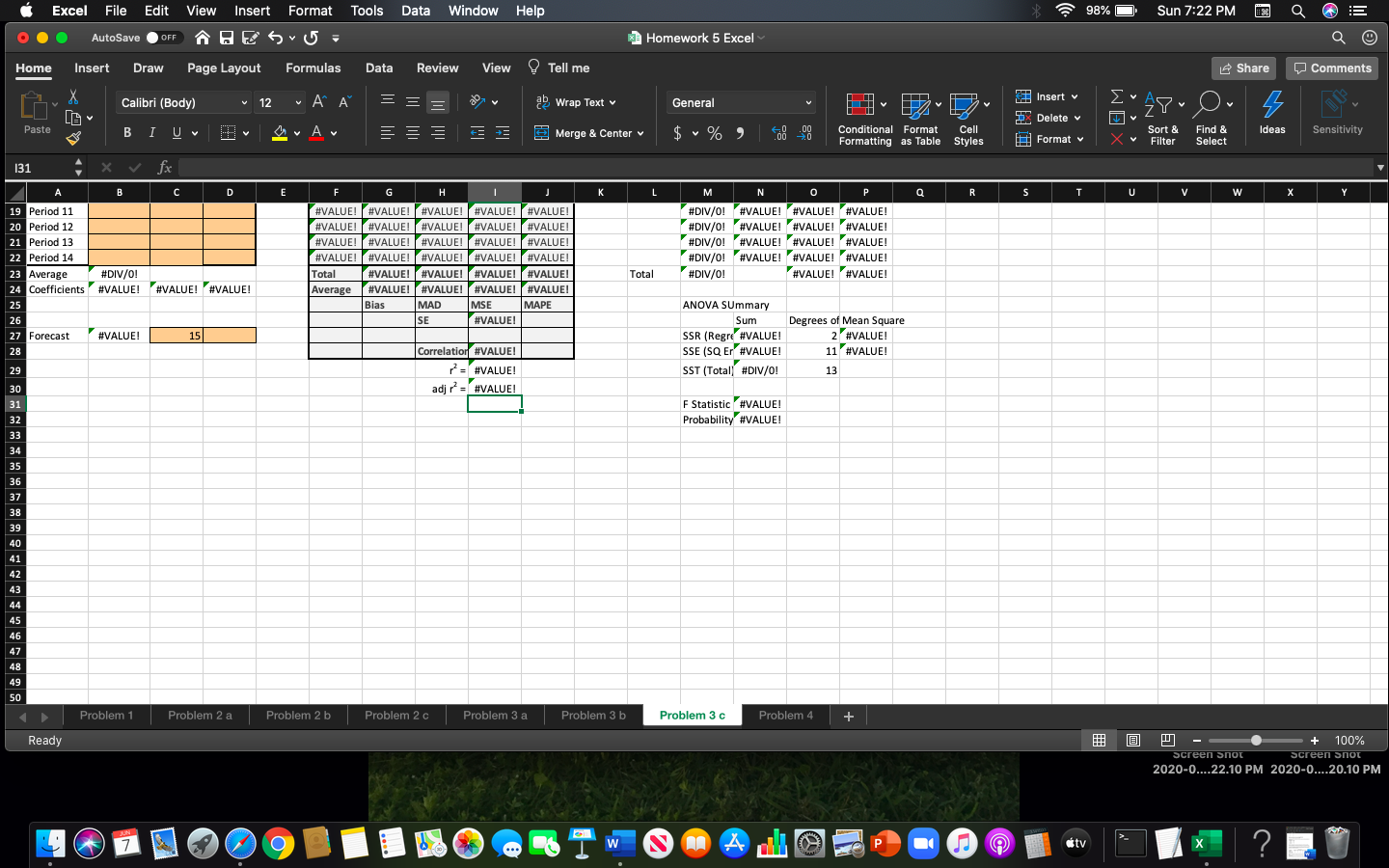Switch to the Review ribbon tab
This screenshot has width=1389, height=868.
437,68
